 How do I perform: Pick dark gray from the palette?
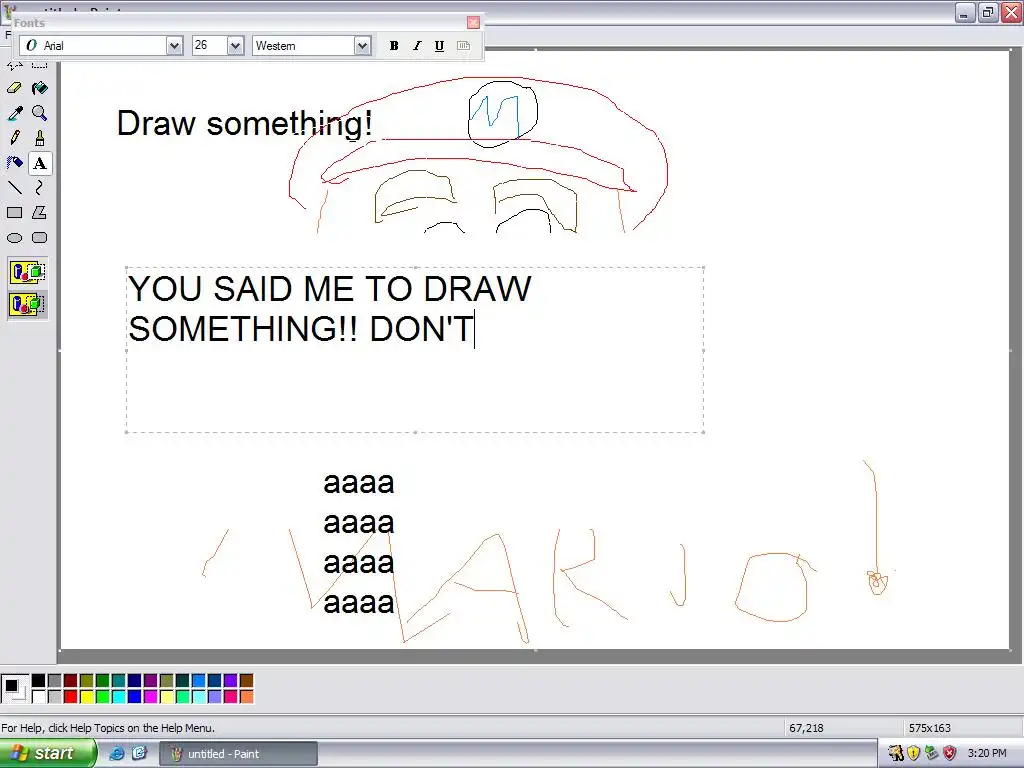point(54,680)
